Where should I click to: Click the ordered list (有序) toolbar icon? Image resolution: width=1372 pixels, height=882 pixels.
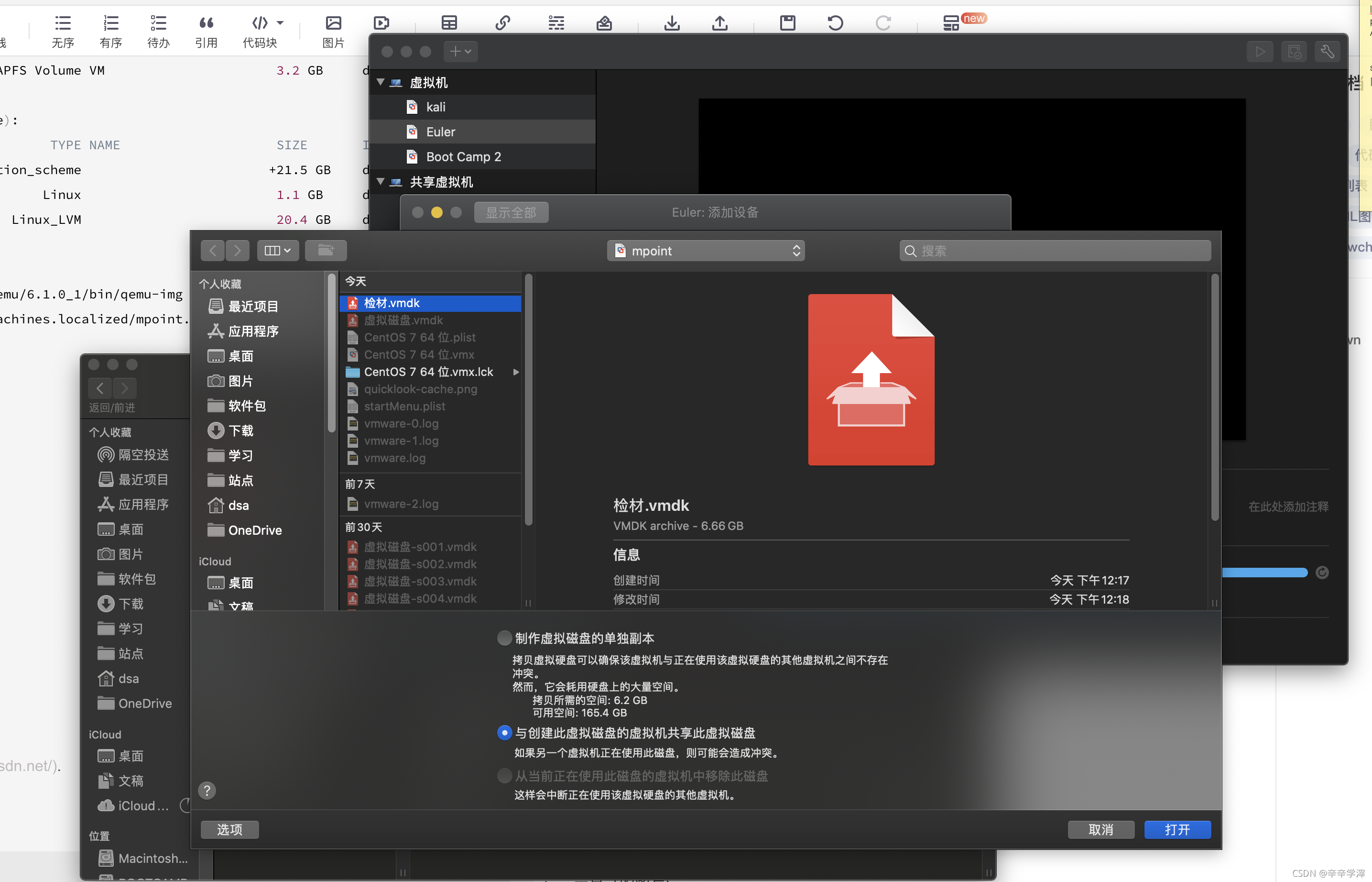pos(110,23)
